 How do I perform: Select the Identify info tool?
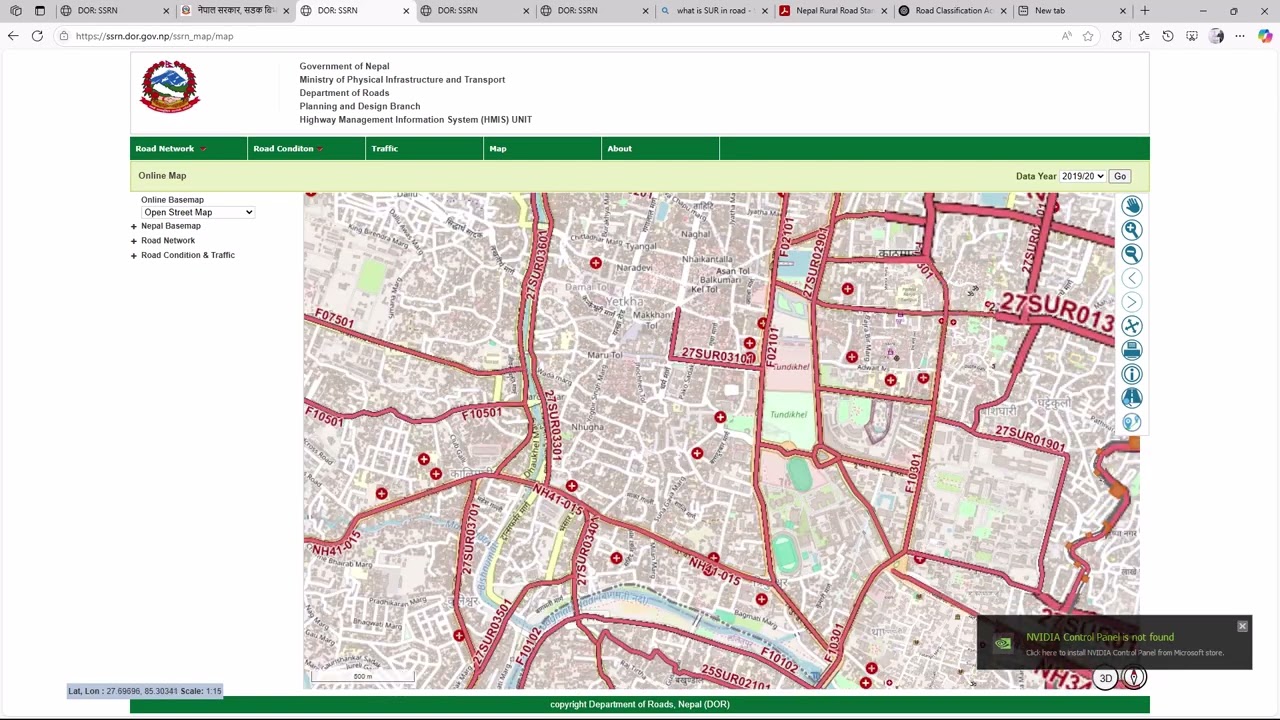[x=1132, y=374]
